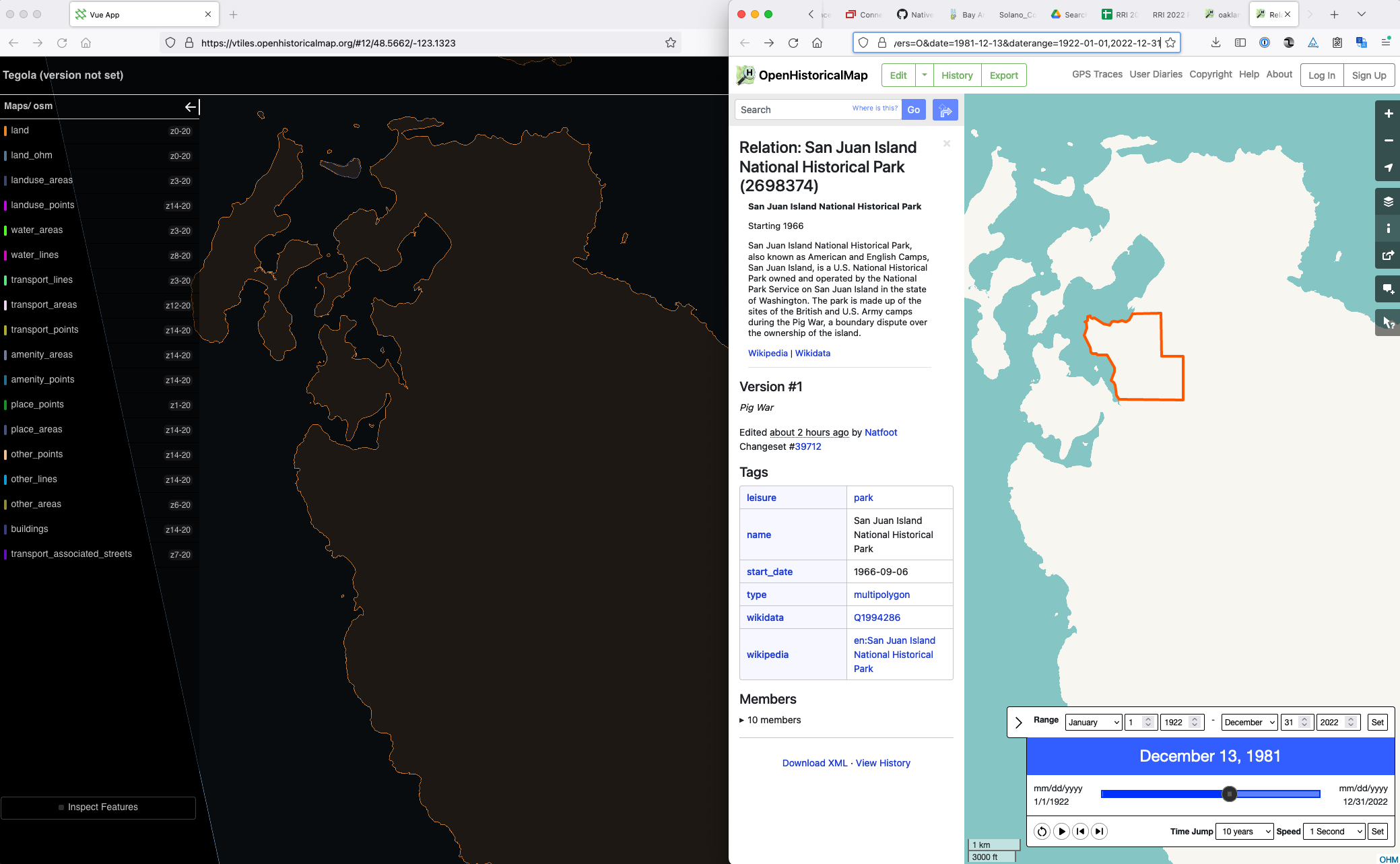Click the timeline slider track near 2022
Screen dimensions: 1400x864
pos(1315,794)
